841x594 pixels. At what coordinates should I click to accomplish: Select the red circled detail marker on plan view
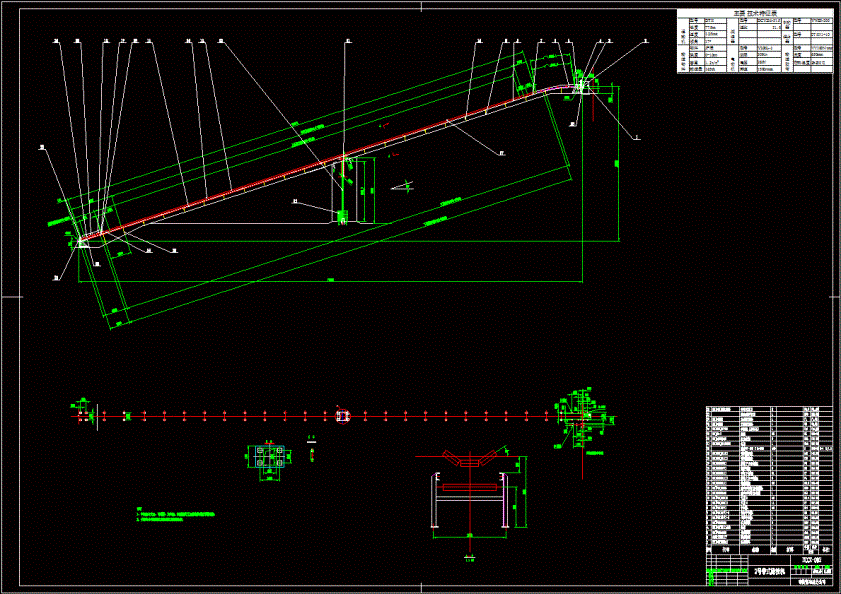click(343, 416)
